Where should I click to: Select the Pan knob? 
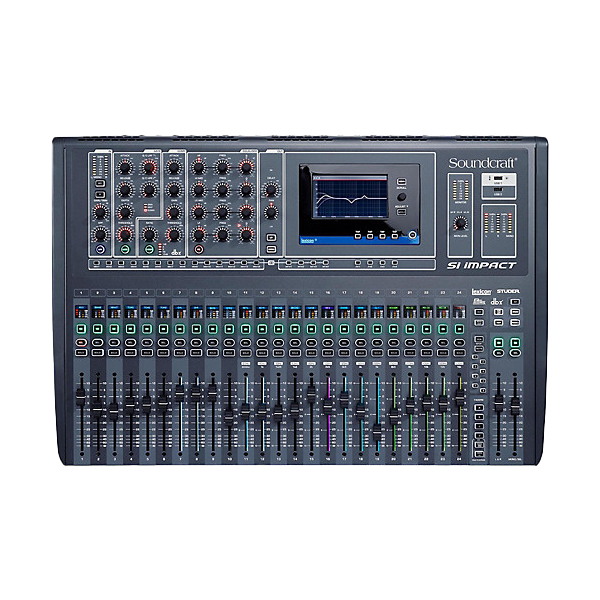pyautogui.click(x=271, y=212)
